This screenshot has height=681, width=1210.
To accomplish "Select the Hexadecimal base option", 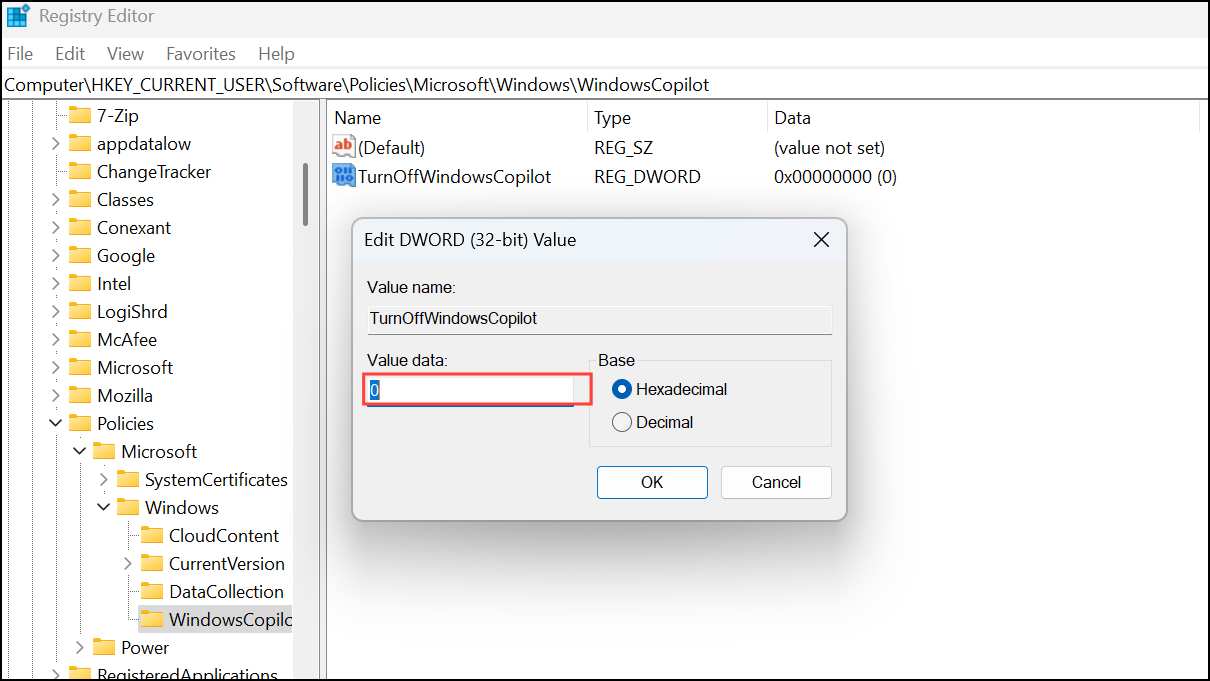I will [670, 389].
